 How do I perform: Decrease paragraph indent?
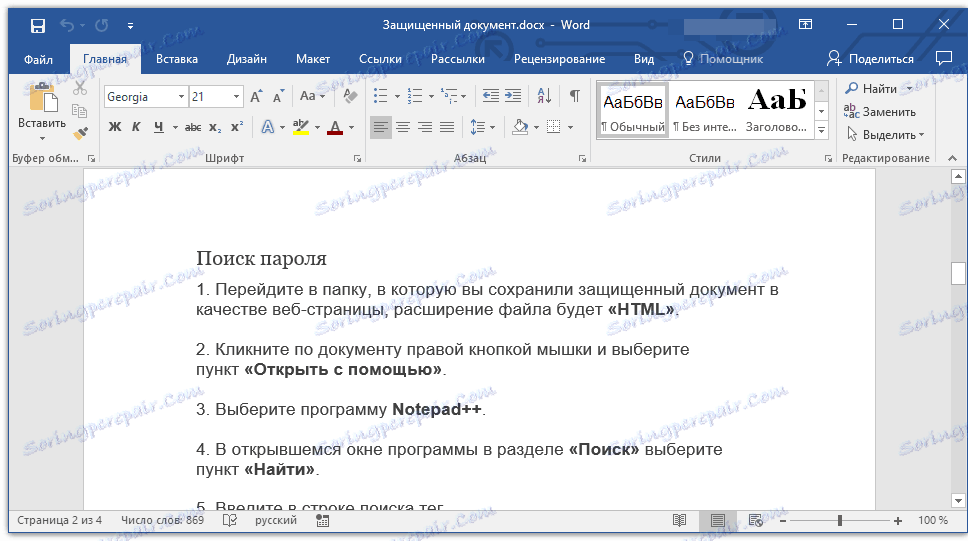click(x=491, y=96)
